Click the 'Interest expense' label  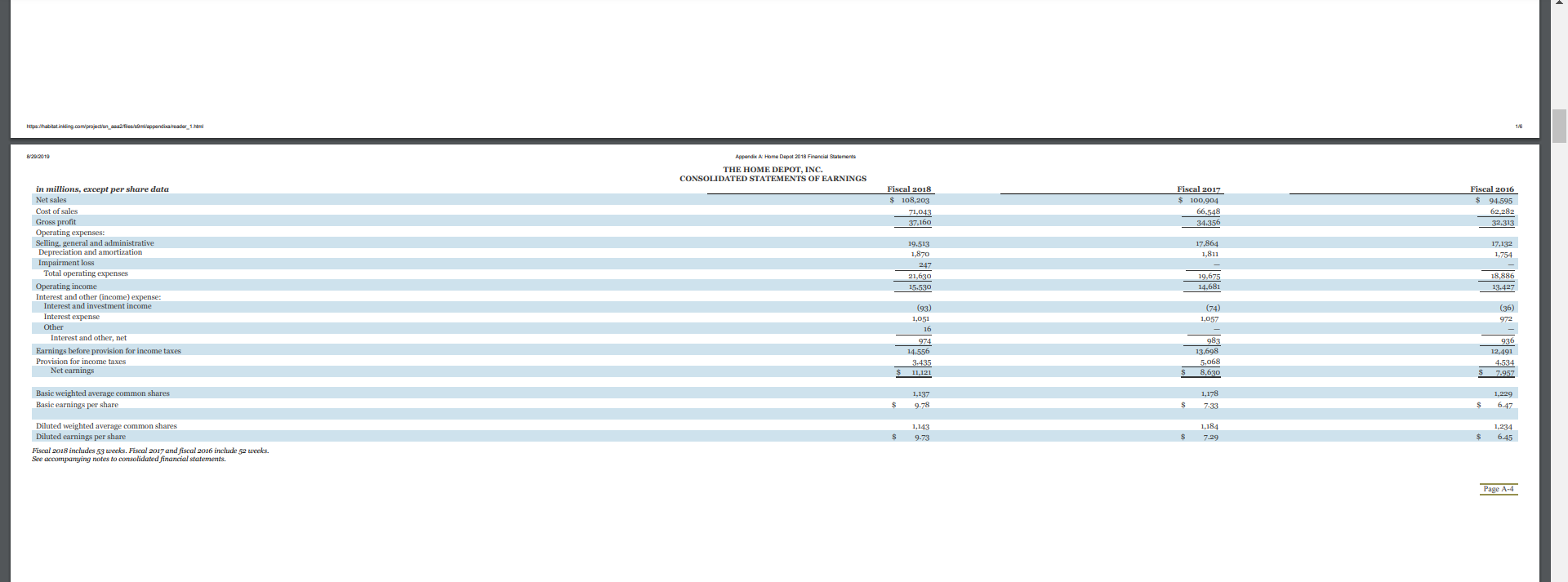(x=71, y=317)
